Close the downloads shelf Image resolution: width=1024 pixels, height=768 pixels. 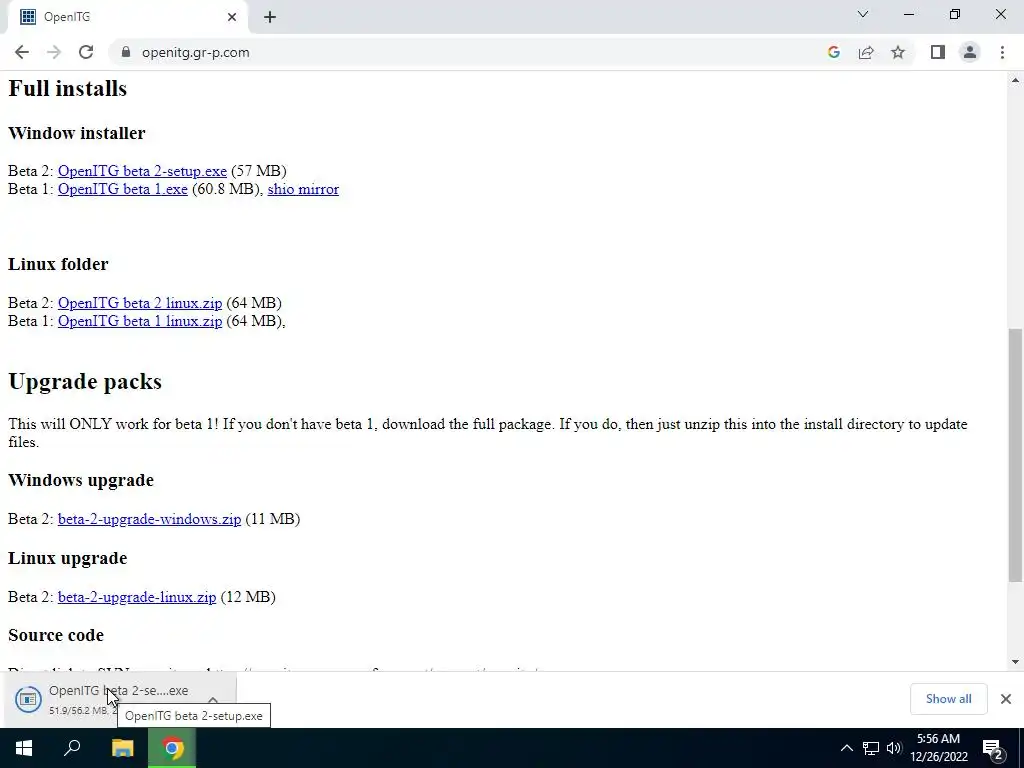[1006, 699]
